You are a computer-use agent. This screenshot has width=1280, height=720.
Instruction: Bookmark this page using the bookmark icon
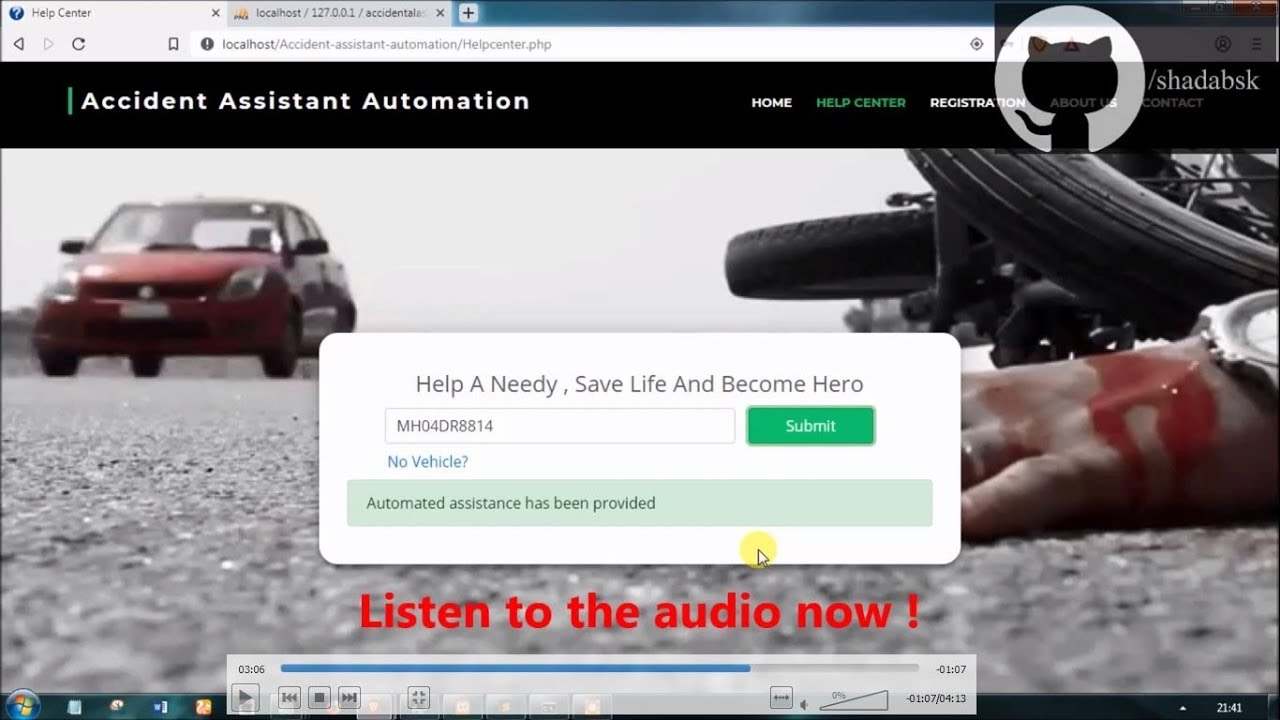coord(173,44)
